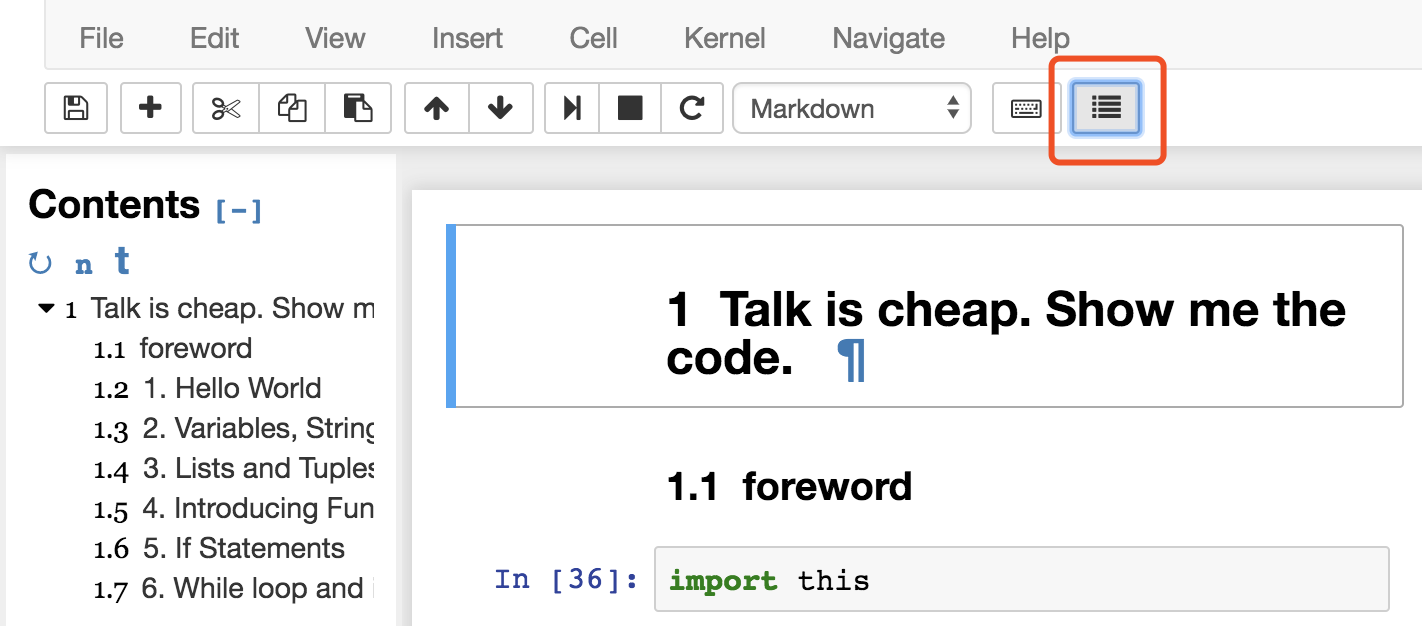Collapse Contents panel with [-] link
Viewport: 1422px width, 626px height.
pyautogui.click(x=238, y=209)
